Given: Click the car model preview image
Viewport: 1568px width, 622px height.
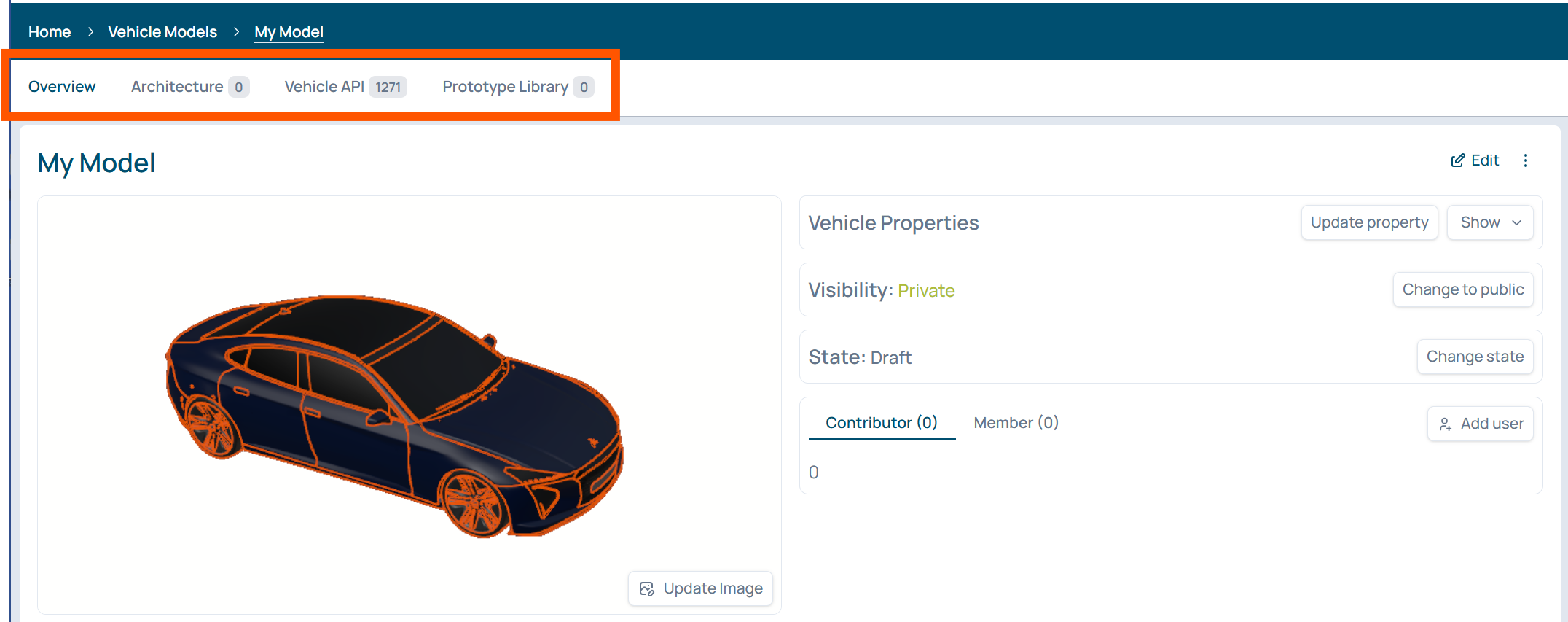Looking at the screenshot, I should pyautogui.click(x=394, y=416).
